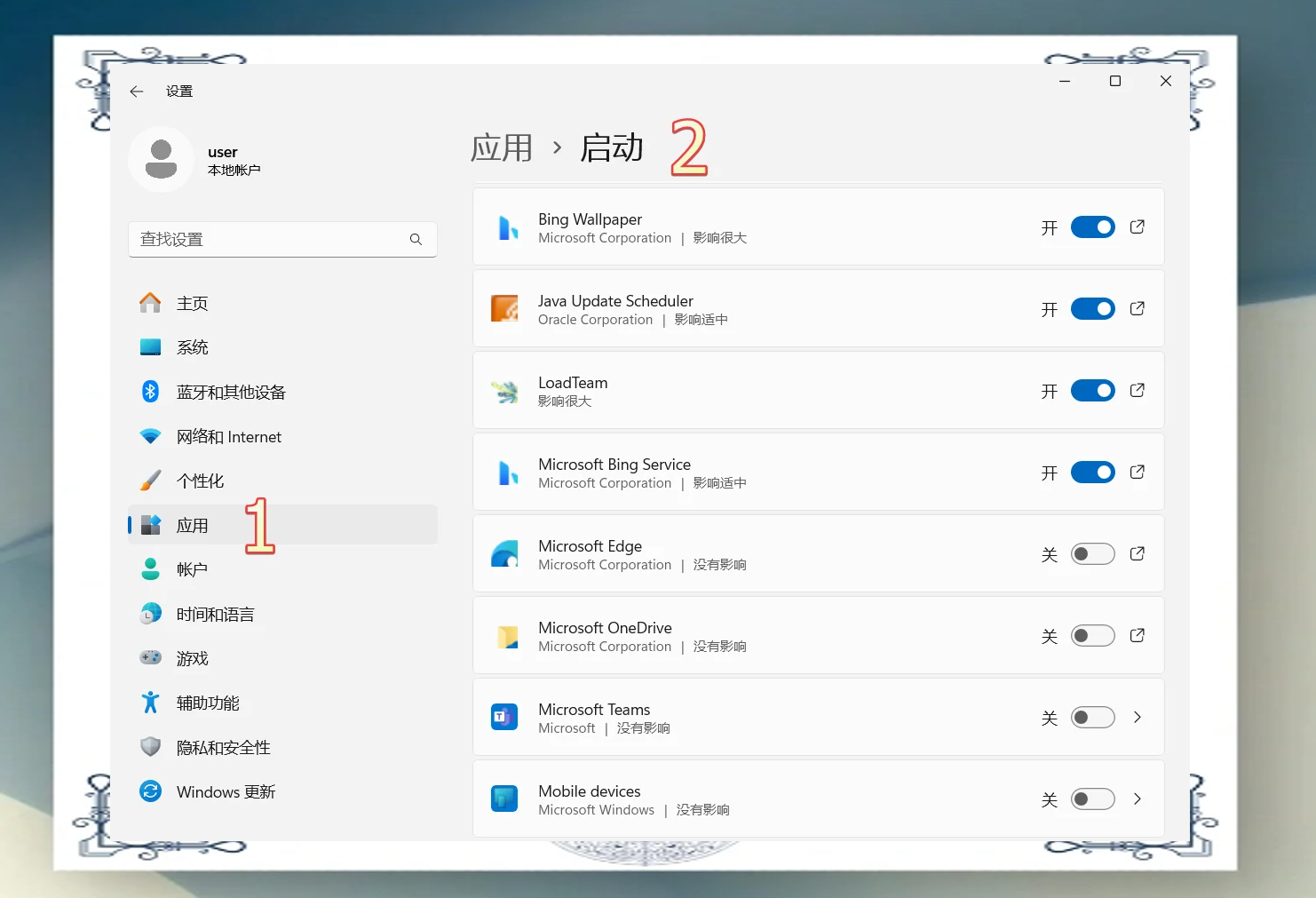The width and height of the screenshot is (1316, 898).
Task: Expand Microsoft Teams entry chevron
Action: pyautogui.click(x=1137, y=718)
